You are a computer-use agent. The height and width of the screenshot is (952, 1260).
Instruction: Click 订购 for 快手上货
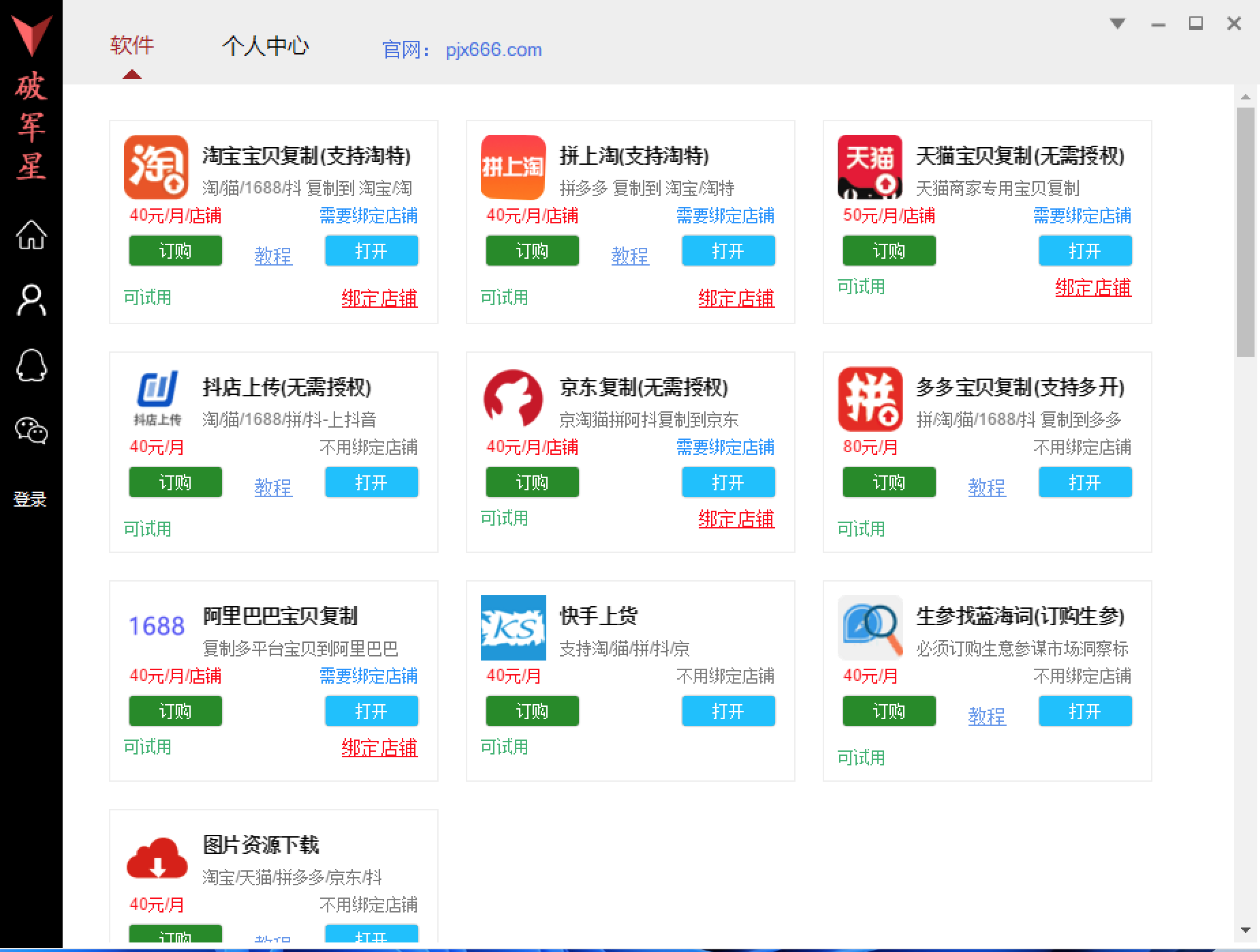(x=533, y=711)
